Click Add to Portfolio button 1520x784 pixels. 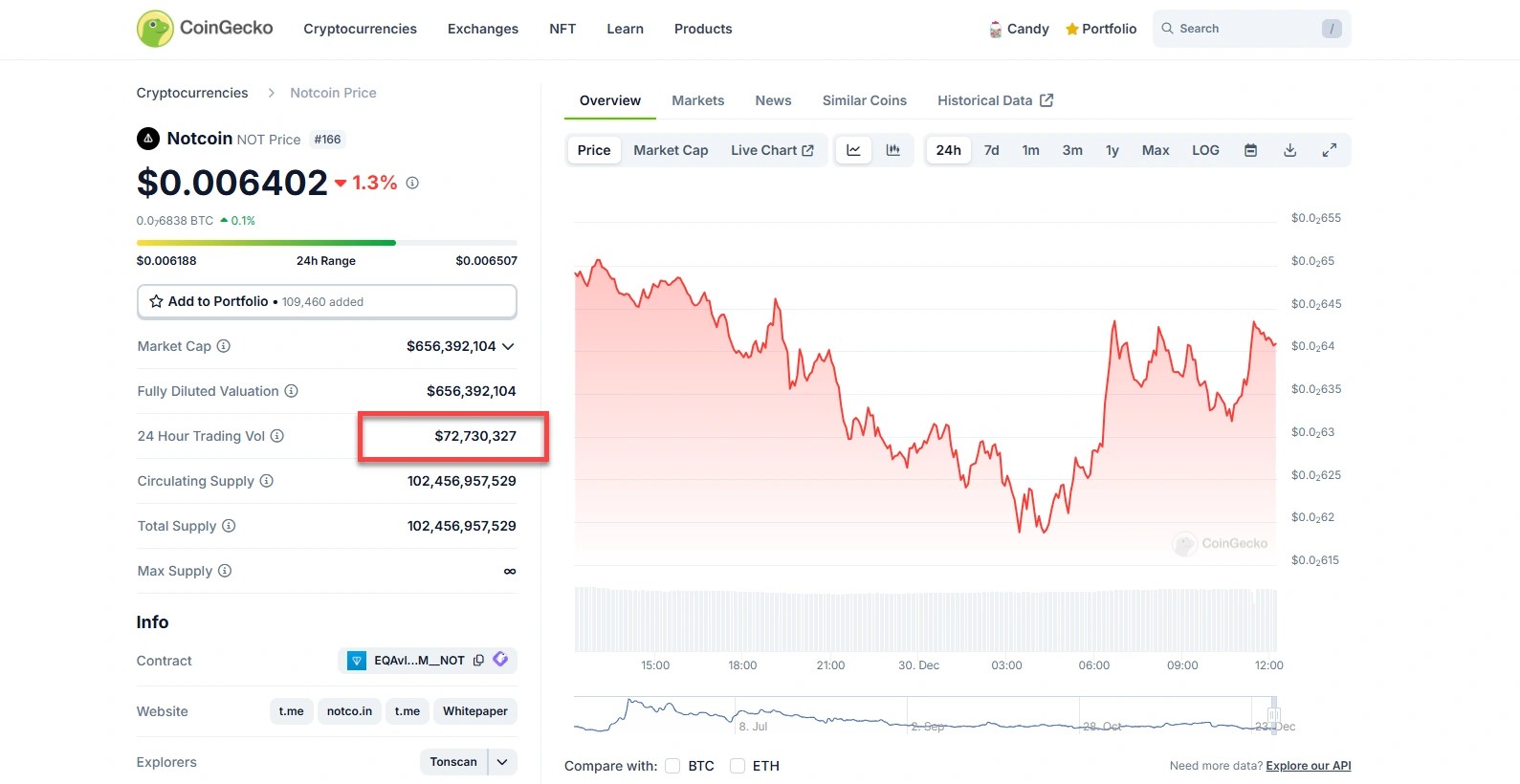pos(326,301)
